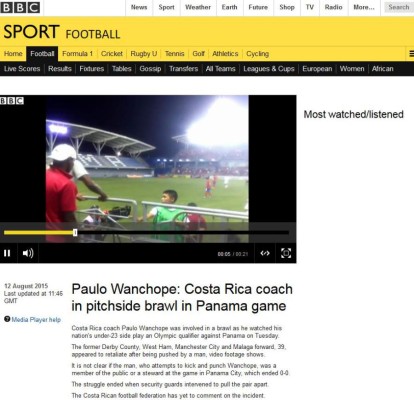Open the Formula 1 section
This screenshot has width=414, height=400.
pyautogui.click(x=77, y=54)
